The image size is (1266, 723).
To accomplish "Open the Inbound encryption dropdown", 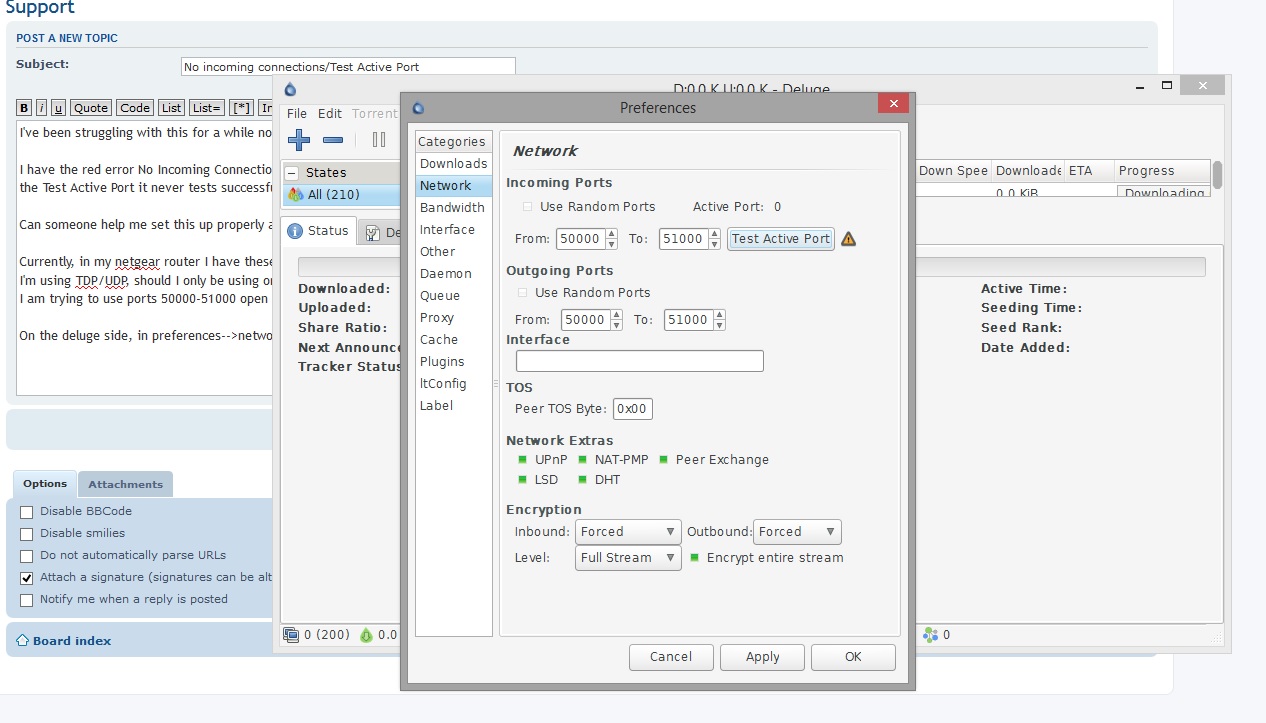I will pos(628,532).
